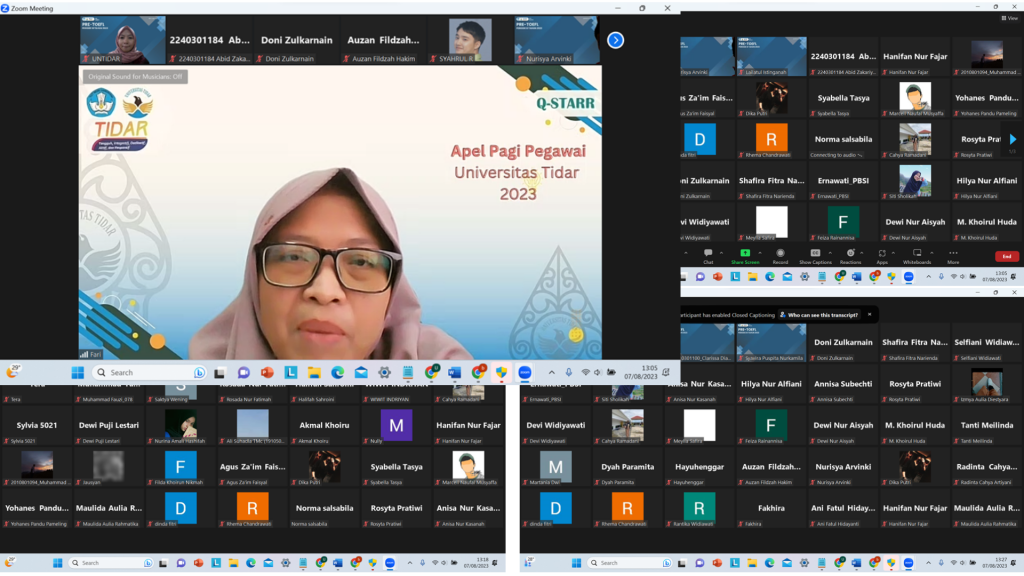Click the blue right arrow in upper-right gallery
The image size is (1024, 576).
(1012, 139)
